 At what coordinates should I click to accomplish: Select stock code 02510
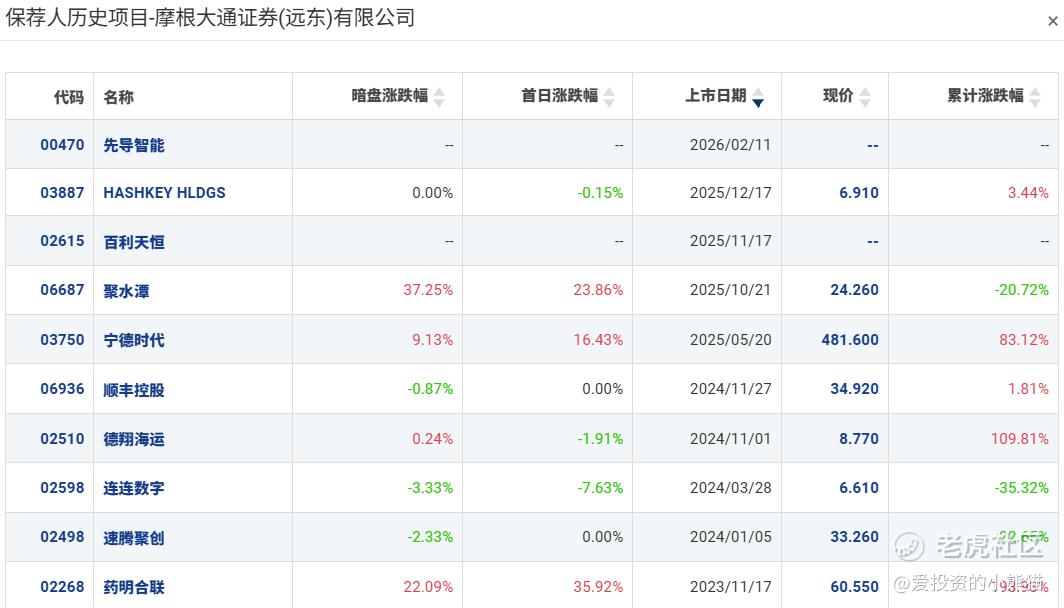(x=62, y=438)
